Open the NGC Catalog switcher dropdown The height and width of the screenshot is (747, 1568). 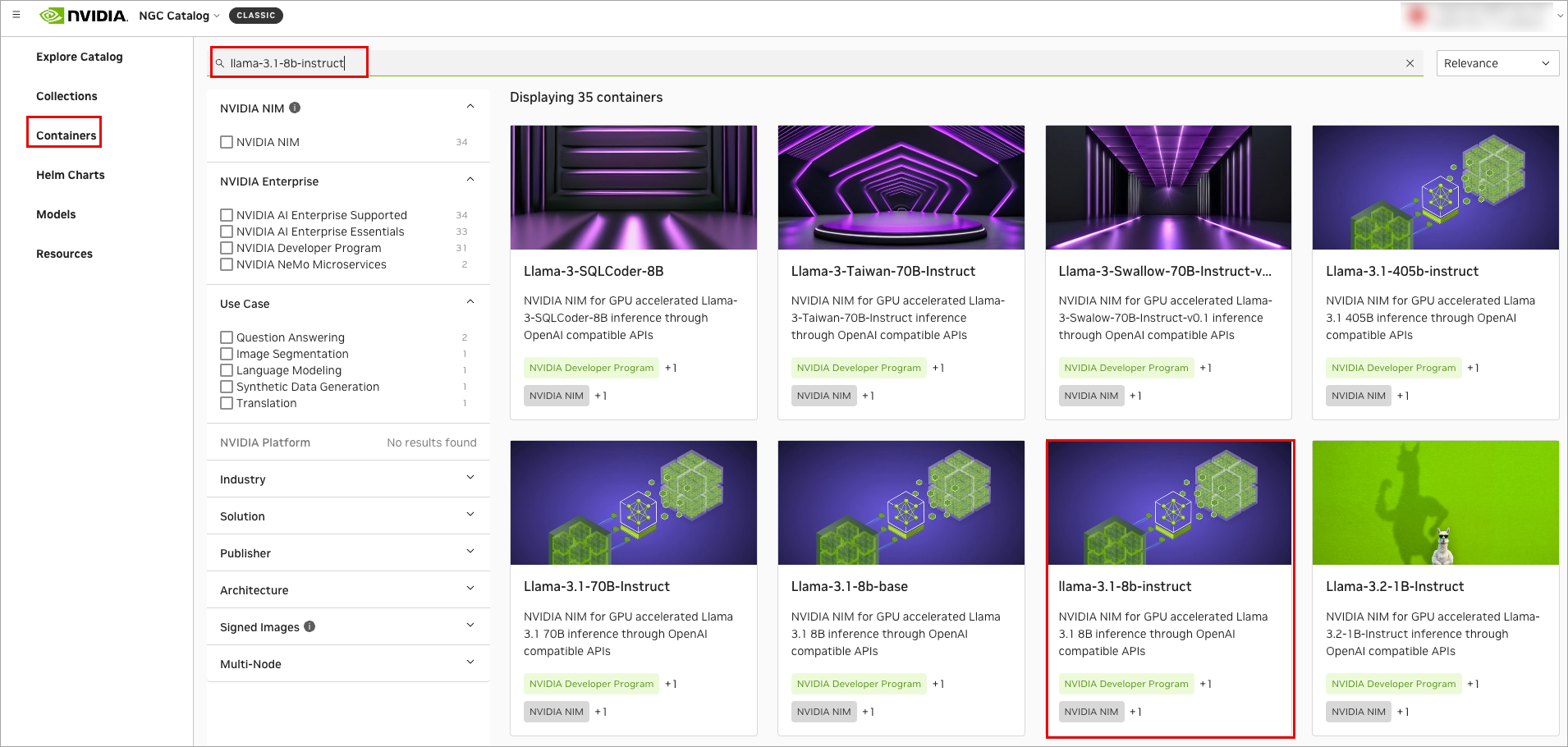179,16
